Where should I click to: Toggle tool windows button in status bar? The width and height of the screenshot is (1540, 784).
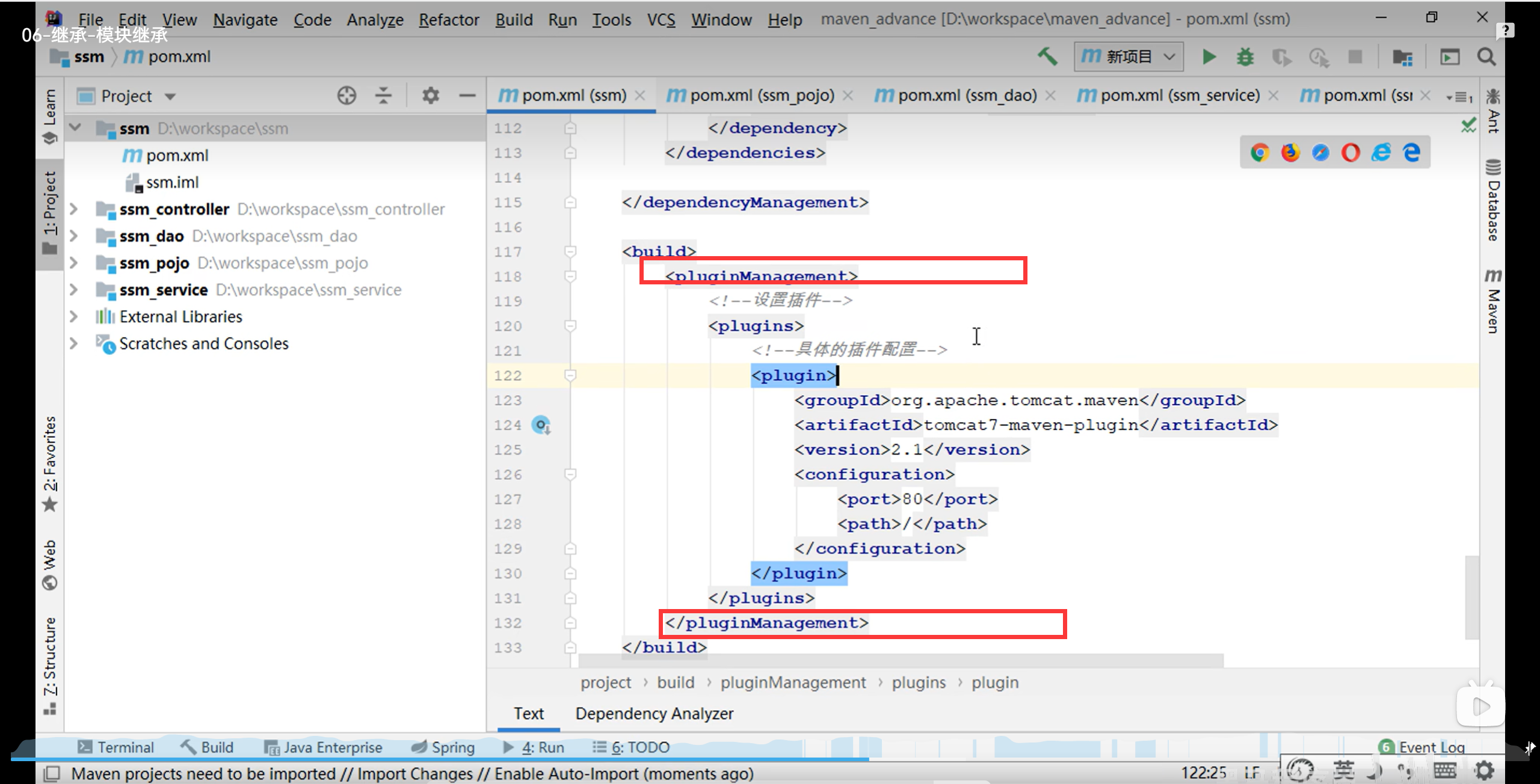tap(52, 773)
